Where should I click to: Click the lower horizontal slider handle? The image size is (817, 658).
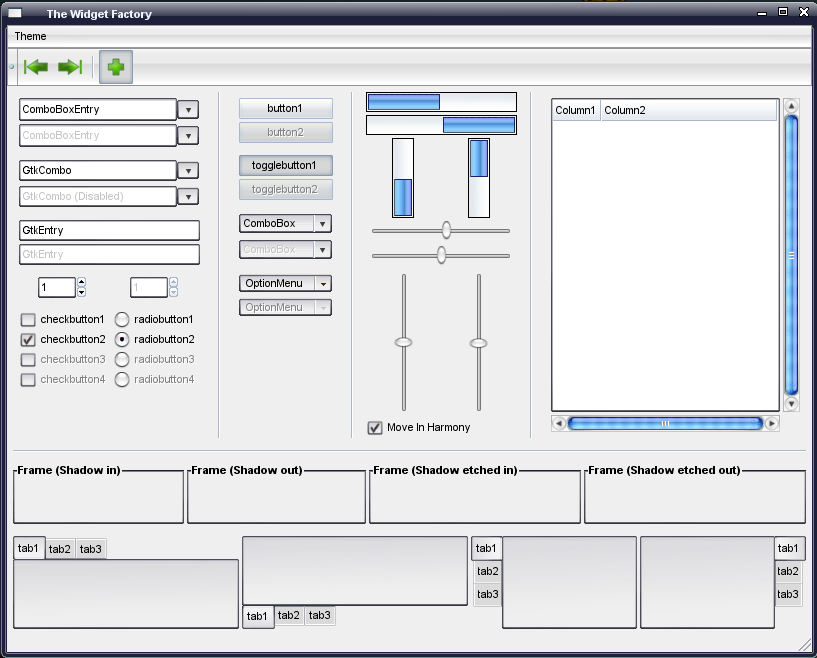click(x=441, y=255)
